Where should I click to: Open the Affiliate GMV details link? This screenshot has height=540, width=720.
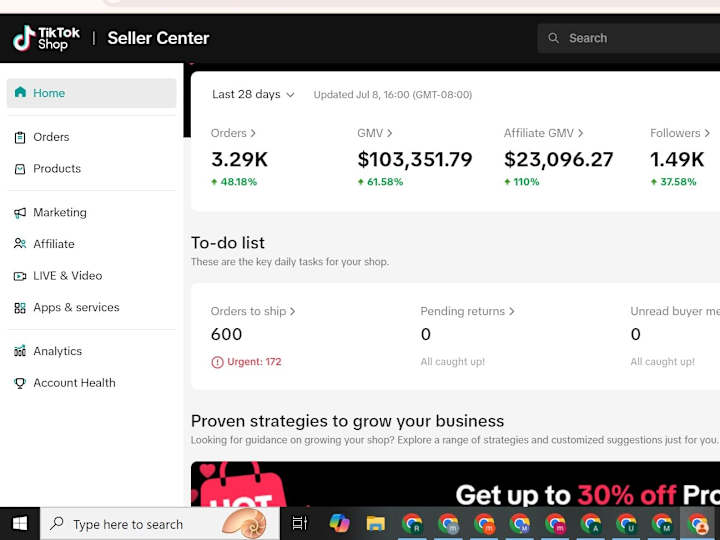click(x=544, y=133)
